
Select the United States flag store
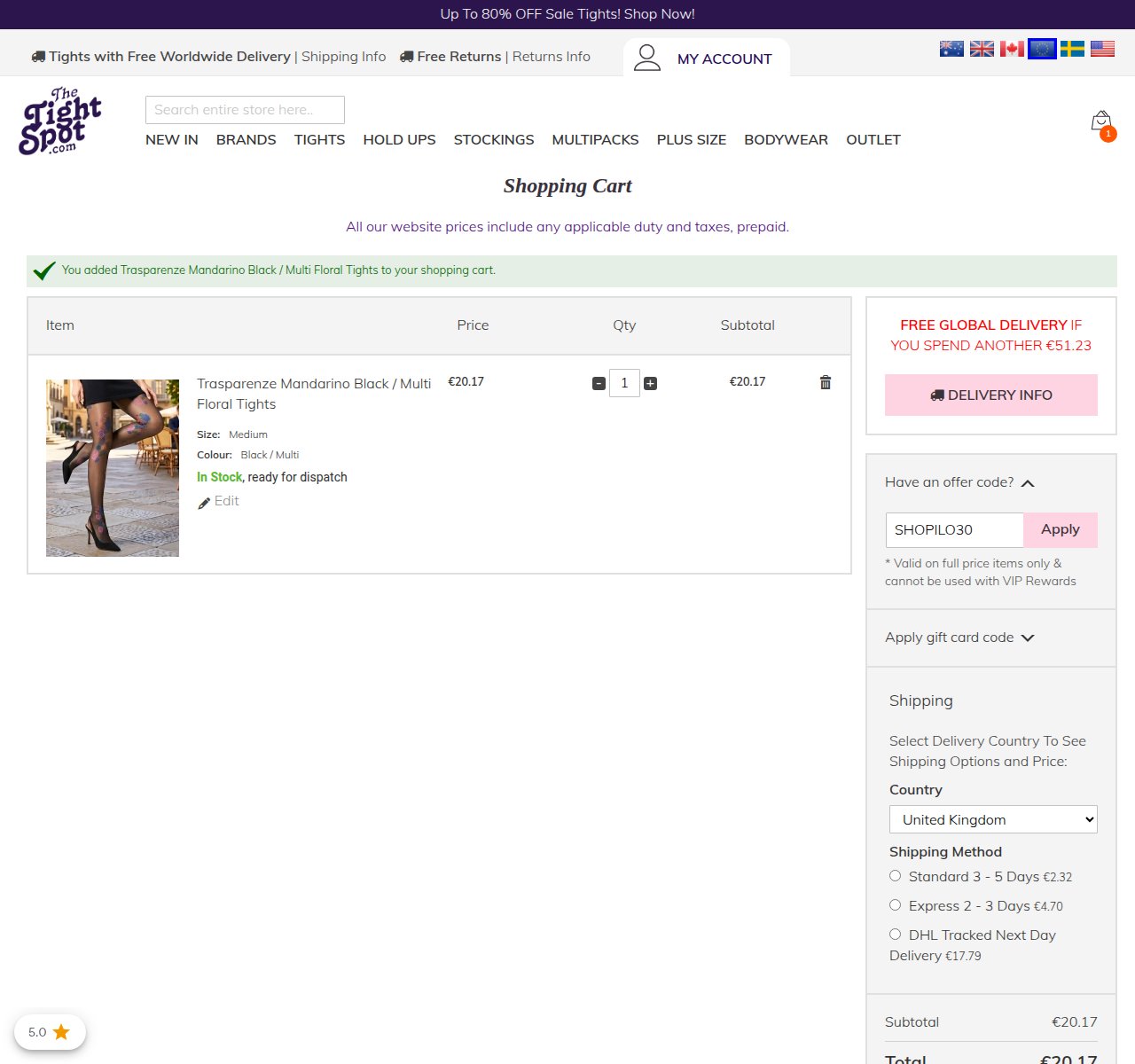[1102, 49]
